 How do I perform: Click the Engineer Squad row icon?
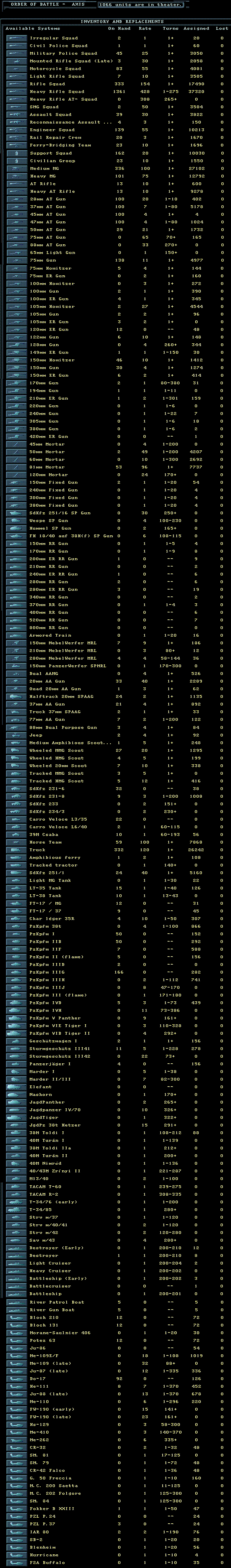16,130
